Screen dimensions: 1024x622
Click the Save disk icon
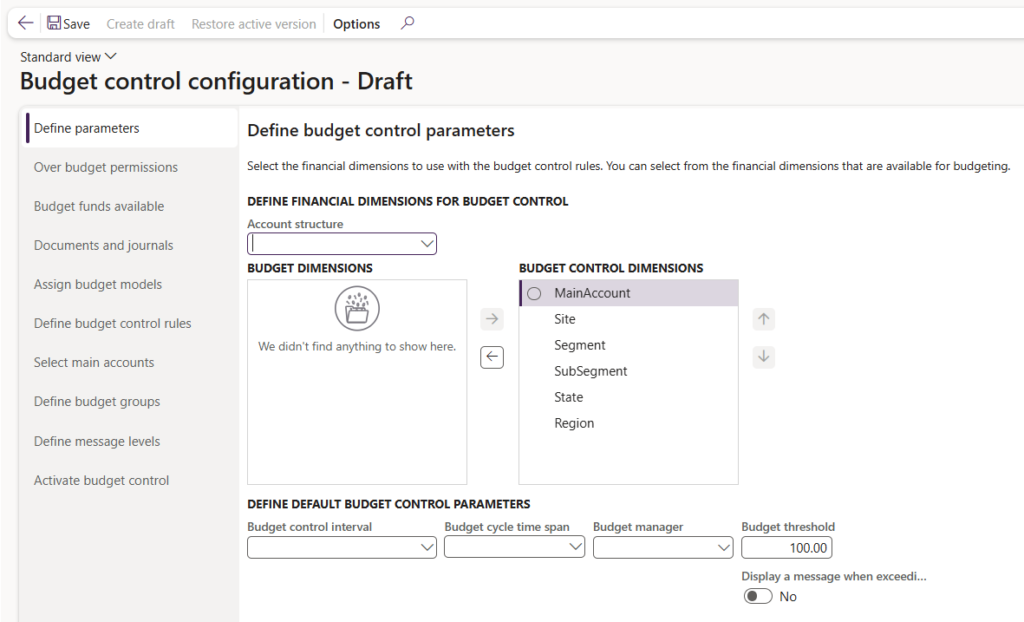(x=54, y=23)
